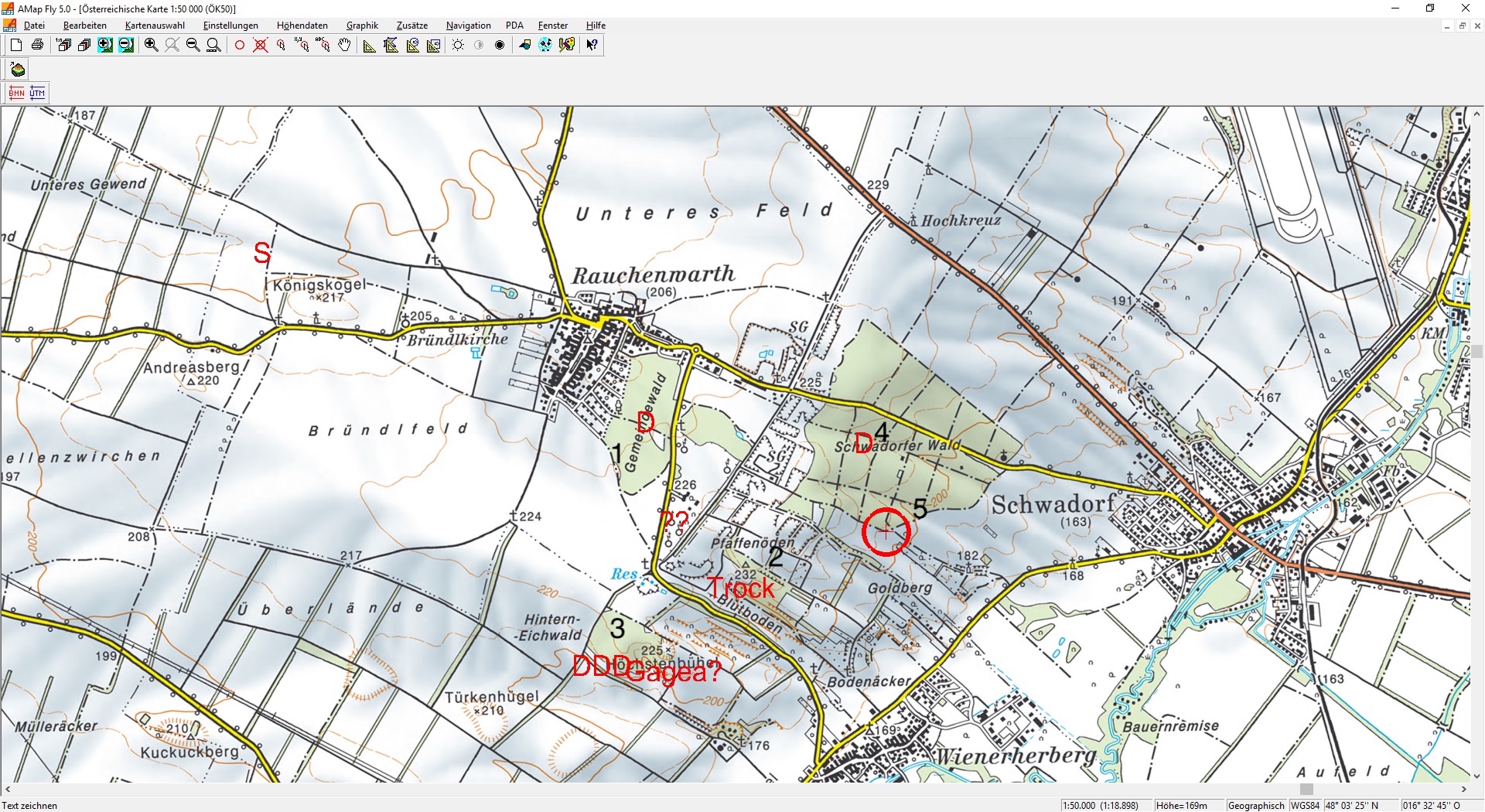Open the Navigation menu

469,26
